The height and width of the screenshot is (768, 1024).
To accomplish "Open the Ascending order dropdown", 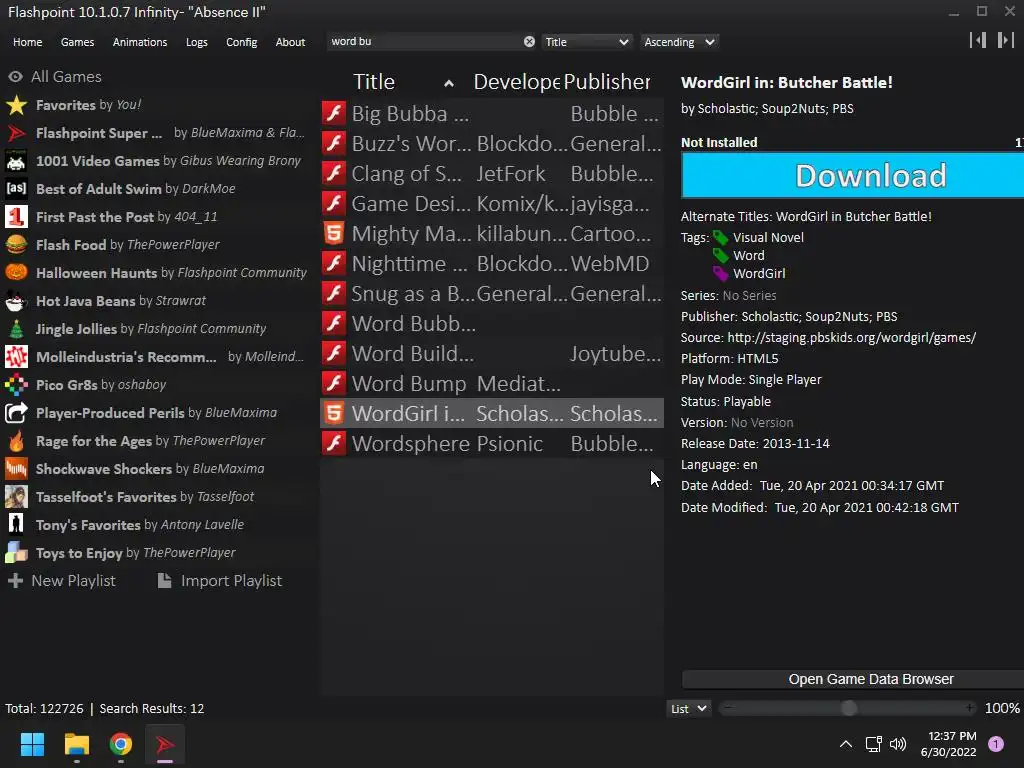I will click(679, 42).
